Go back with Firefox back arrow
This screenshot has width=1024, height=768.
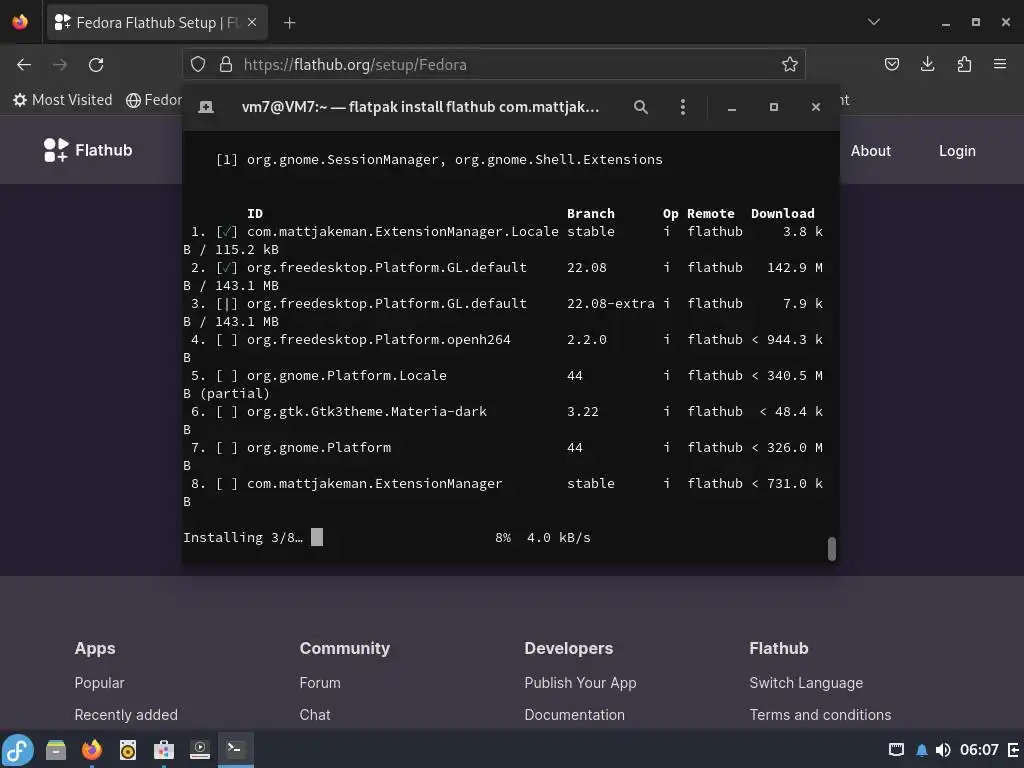[x=24, y=65]
